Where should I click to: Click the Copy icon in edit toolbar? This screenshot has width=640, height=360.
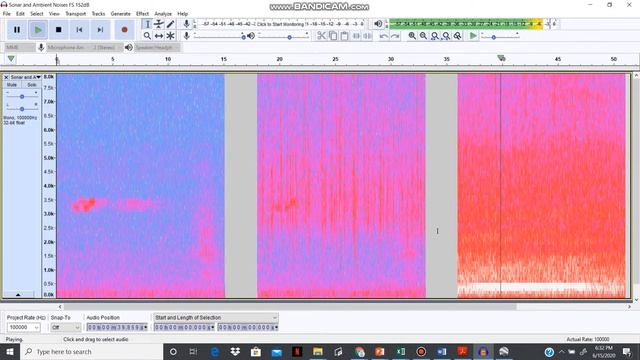click(333, 36)
